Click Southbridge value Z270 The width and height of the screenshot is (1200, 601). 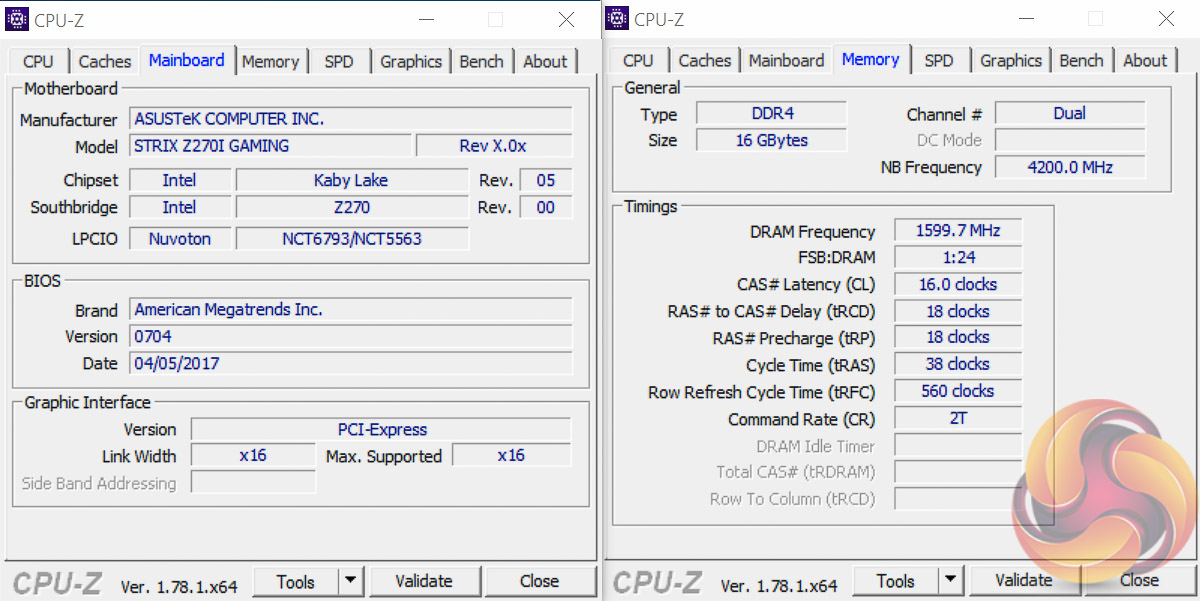351,208
